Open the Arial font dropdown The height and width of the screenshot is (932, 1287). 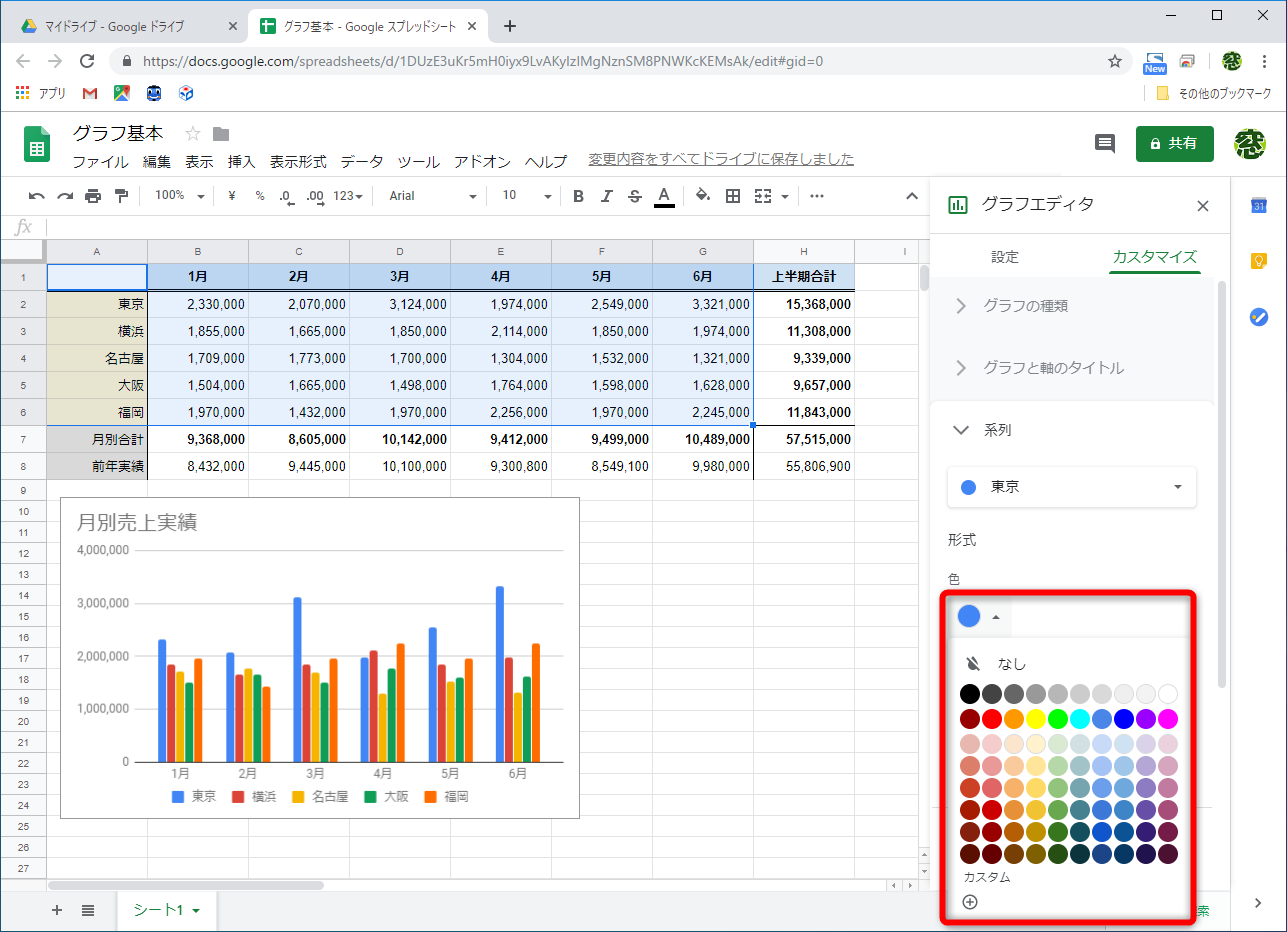click(x=432, y=196)
